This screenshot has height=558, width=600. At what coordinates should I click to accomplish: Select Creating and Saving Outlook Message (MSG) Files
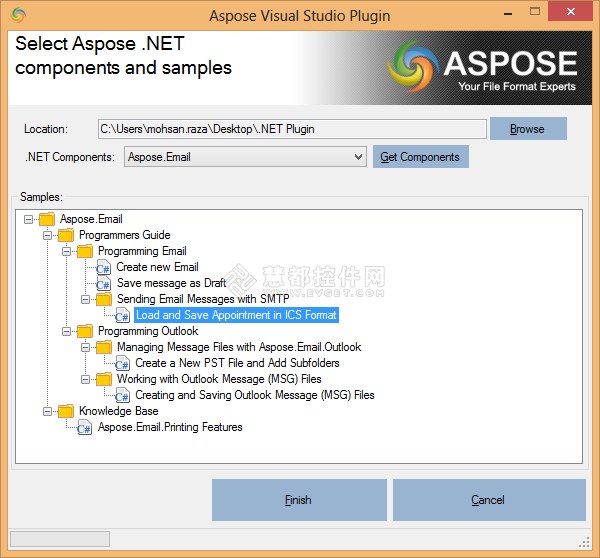(x=255, y=395)
